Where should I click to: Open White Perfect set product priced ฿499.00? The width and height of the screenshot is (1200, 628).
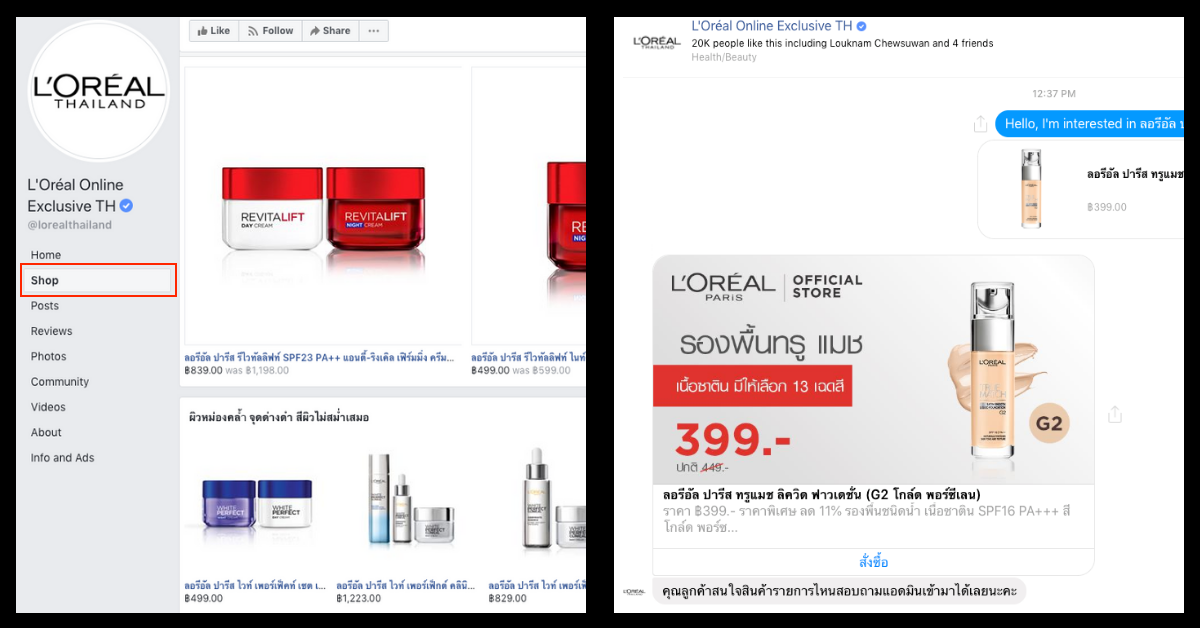(256, 515)
